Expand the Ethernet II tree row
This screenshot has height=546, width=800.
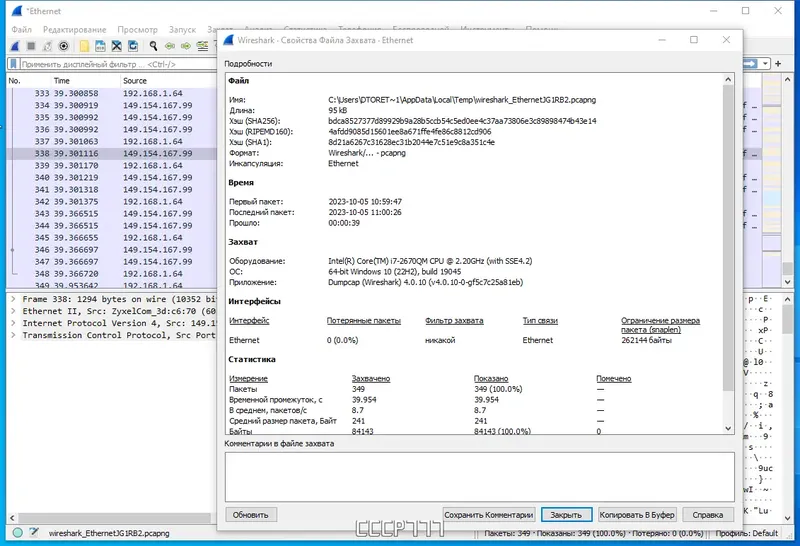click(x=13, y=311)
